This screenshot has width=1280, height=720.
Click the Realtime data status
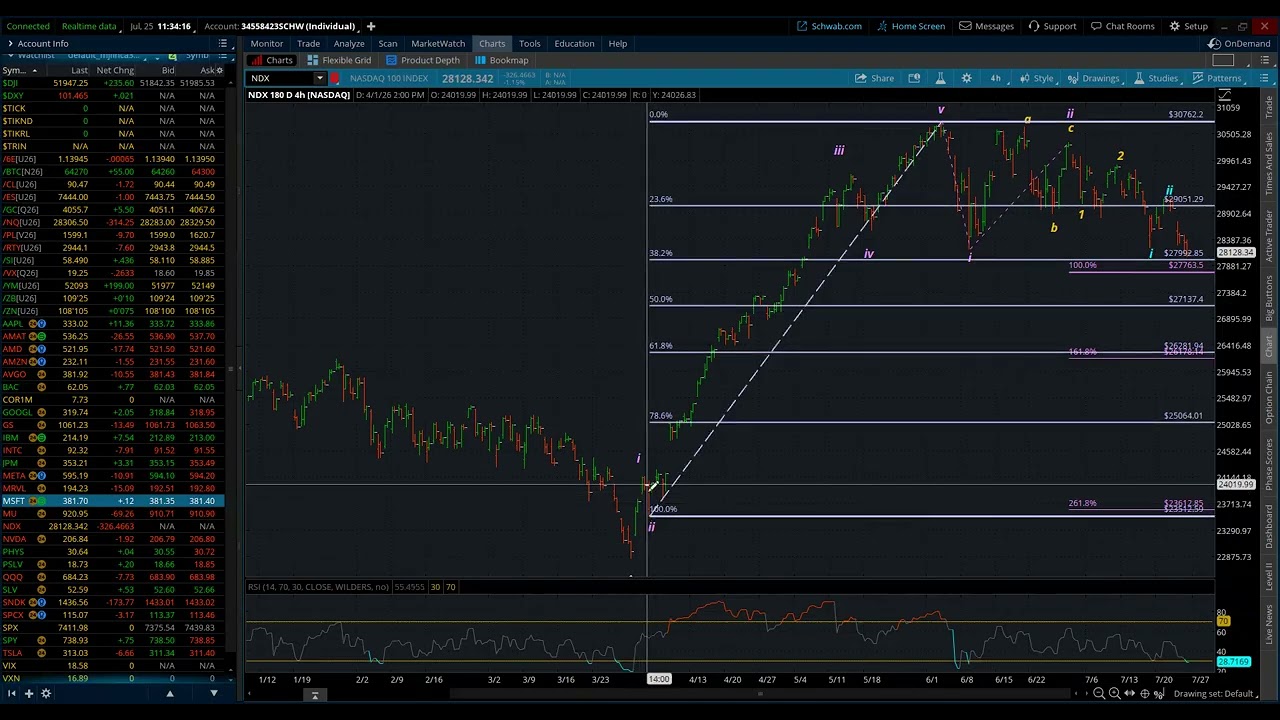pos(89,26)
